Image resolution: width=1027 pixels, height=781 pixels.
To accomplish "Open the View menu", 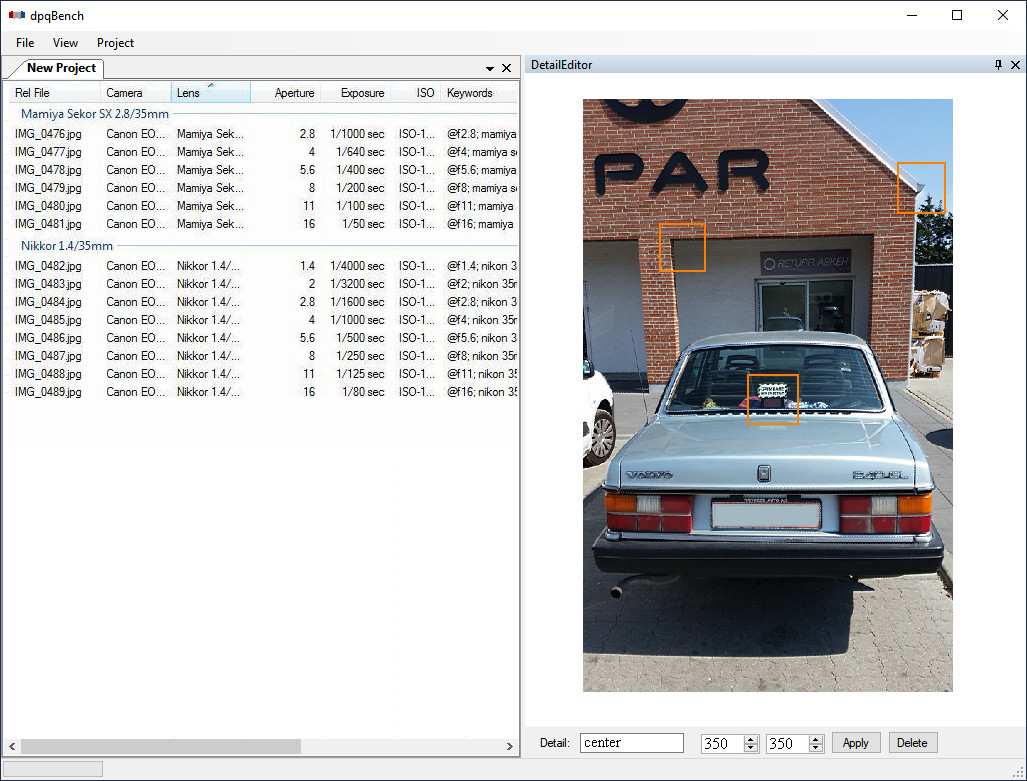I will [x=66, y=43].
